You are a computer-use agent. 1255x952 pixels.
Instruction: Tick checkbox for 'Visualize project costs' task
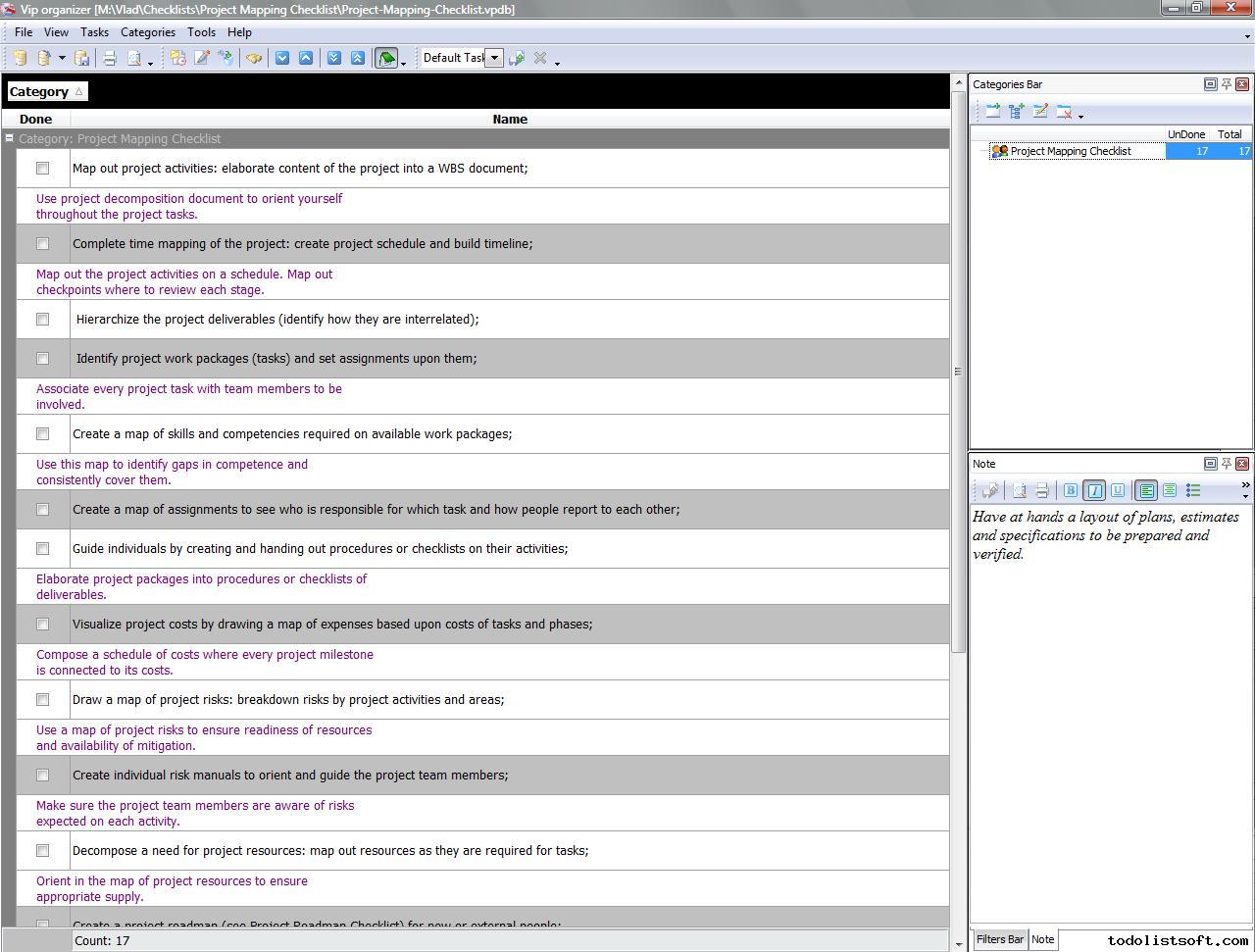[x=42, y=625]
